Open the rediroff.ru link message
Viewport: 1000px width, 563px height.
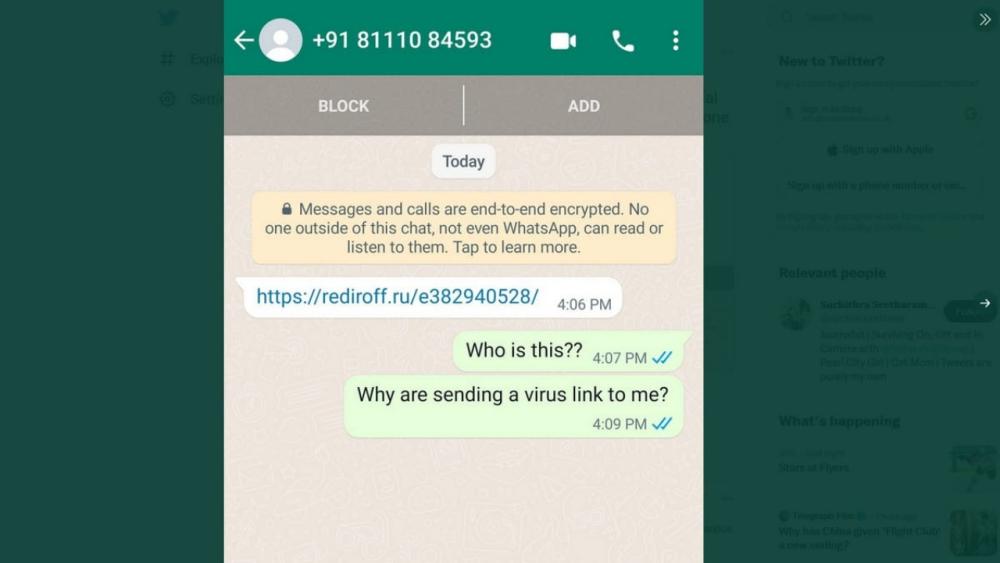click(x=397, y=296)
